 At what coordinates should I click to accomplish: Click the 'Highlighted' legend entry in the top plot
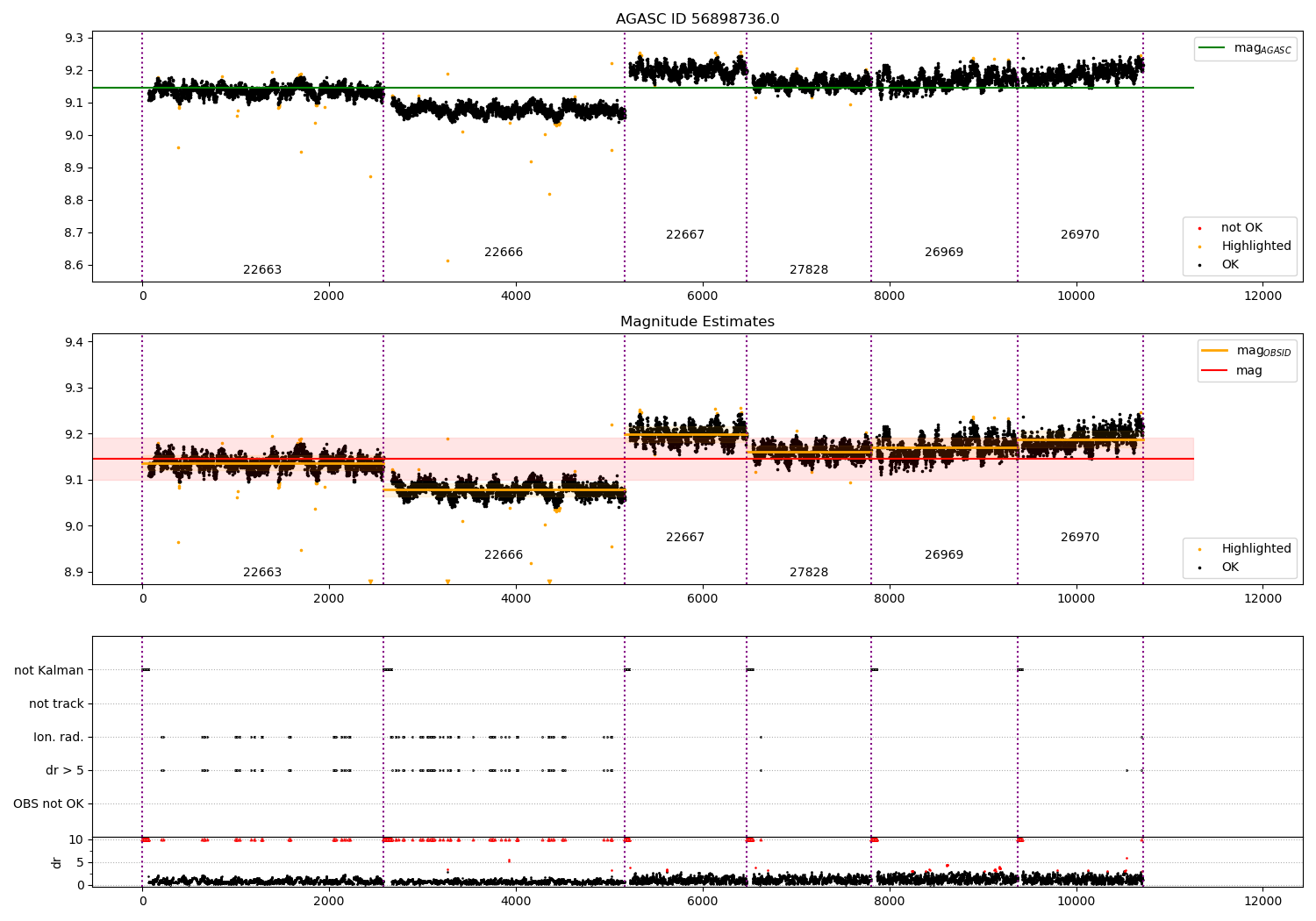1256,246
